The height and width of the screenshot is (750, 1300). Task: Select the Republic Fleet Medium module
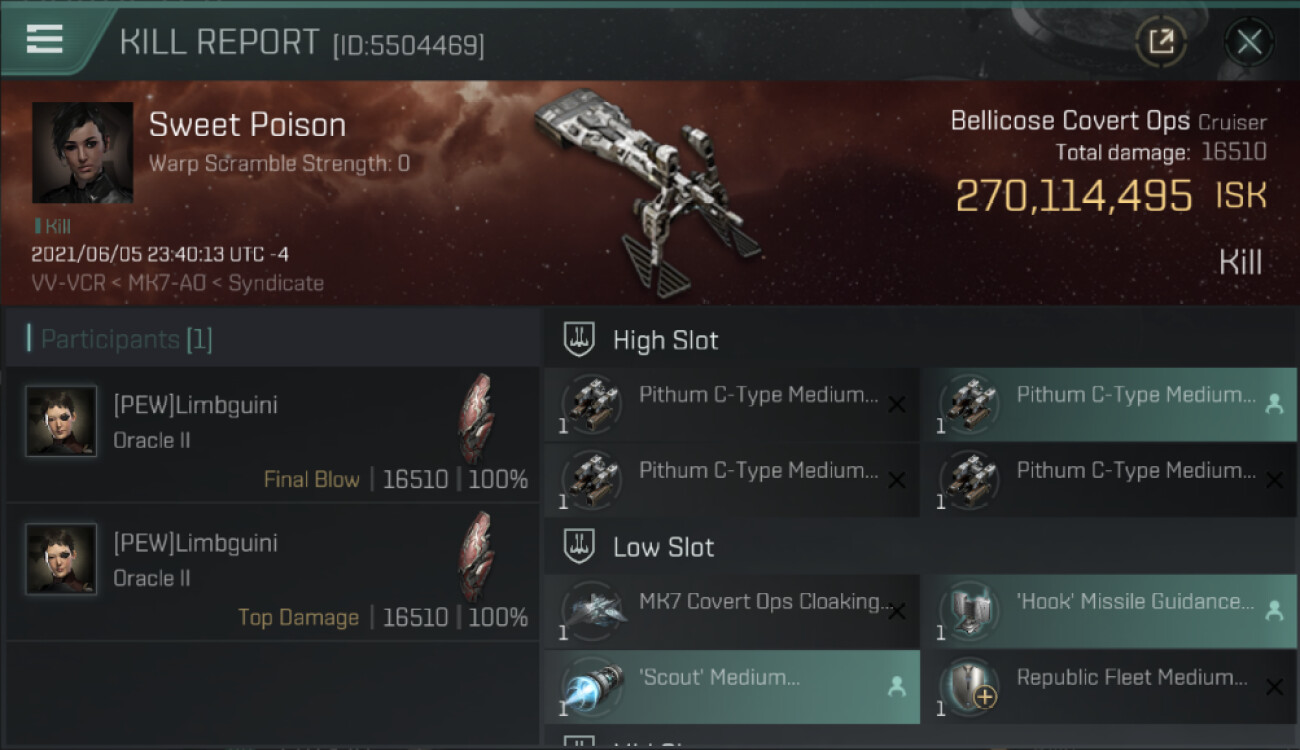(1109, 687)
